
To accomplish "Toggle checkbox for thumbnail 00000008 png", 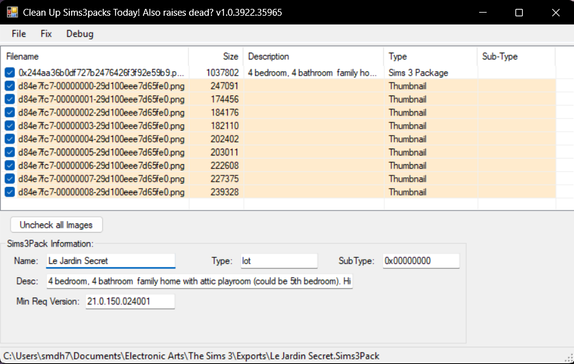I will click(x=10, y=192).
